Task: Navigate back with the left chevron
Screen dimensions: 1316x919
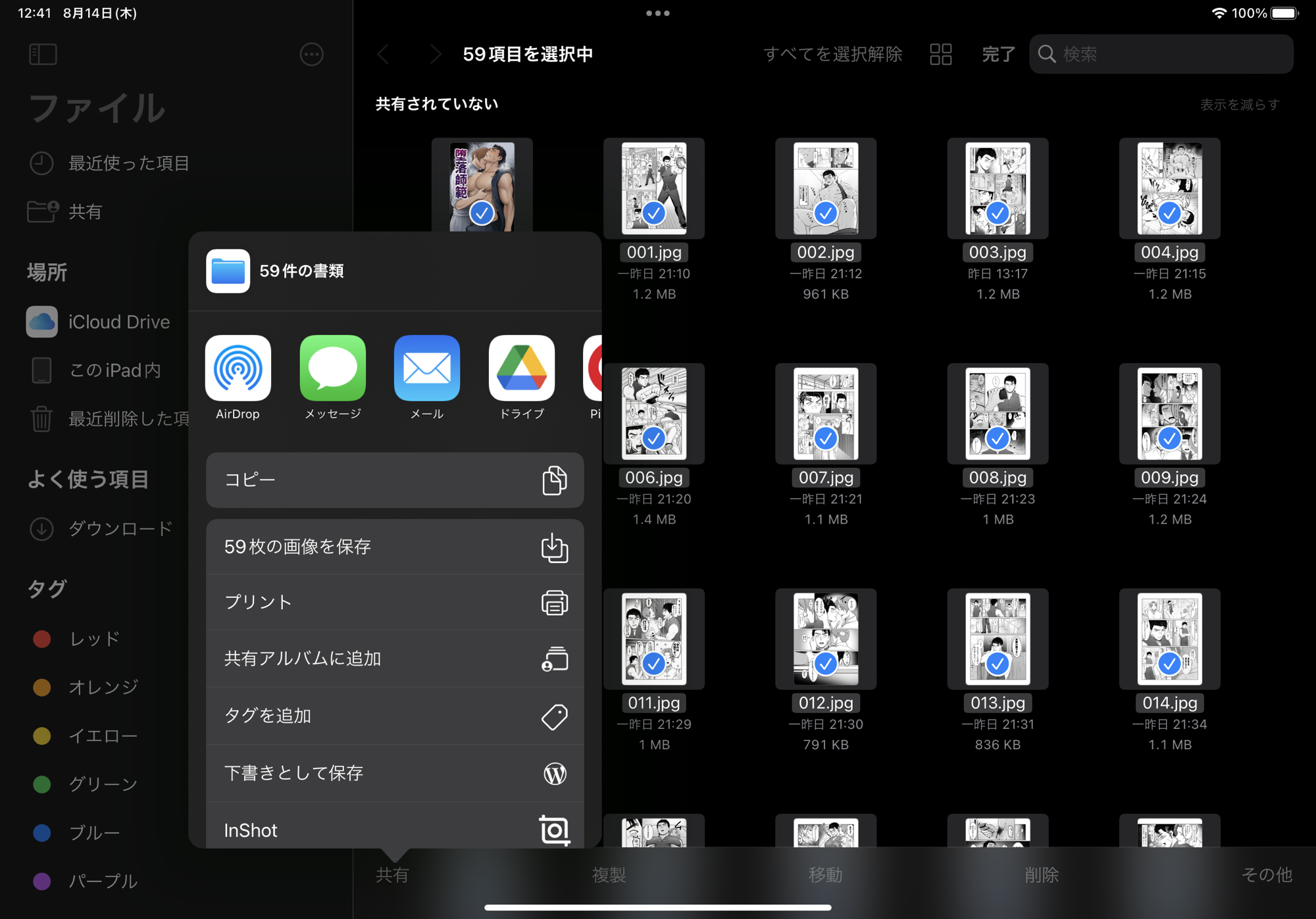Action: [x=384, y=54]
